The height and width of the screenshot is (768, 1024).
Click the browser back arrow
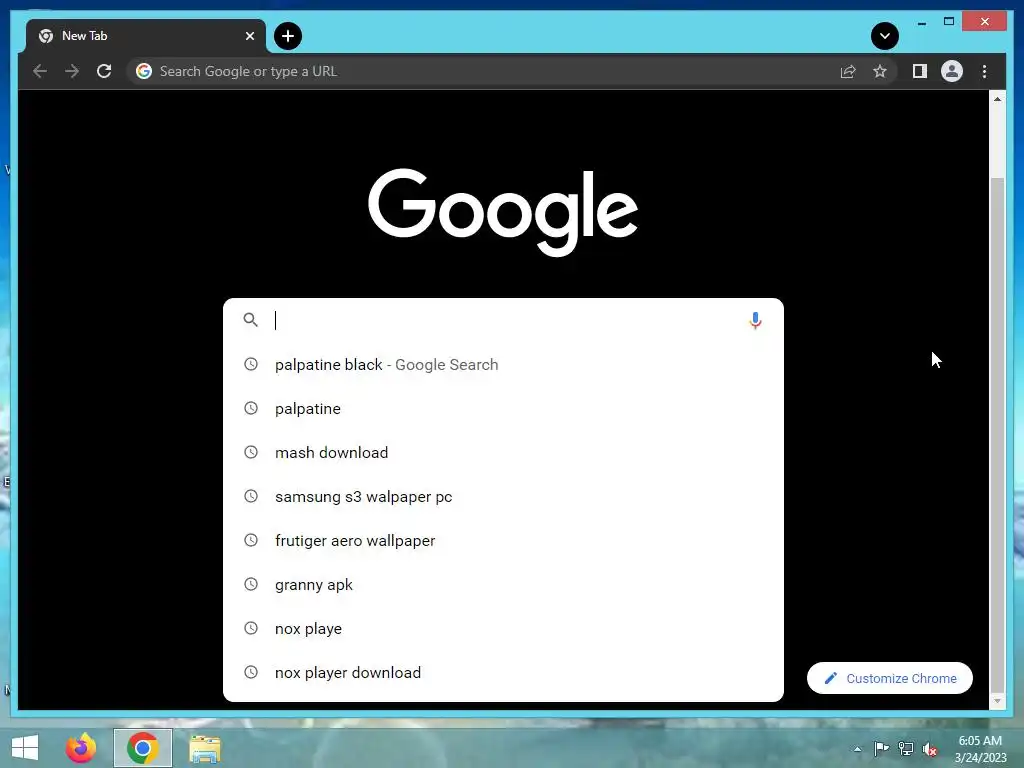pyautogui.click(x=40, y=71)
